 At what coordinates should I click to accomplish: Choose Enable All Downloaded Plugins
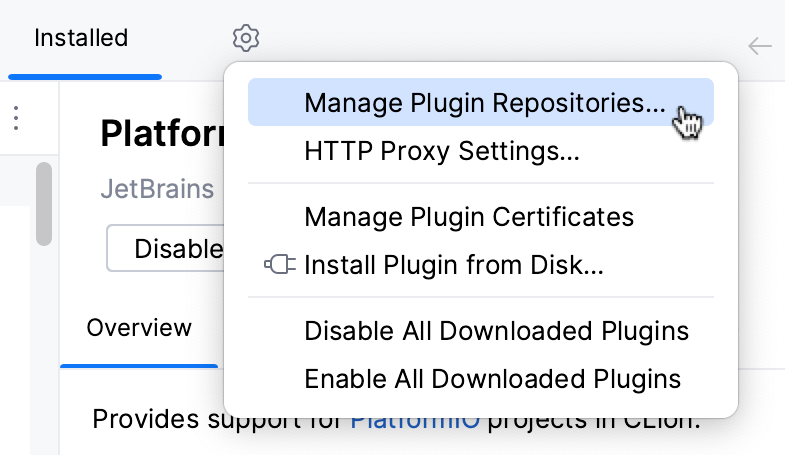point(492,379)
